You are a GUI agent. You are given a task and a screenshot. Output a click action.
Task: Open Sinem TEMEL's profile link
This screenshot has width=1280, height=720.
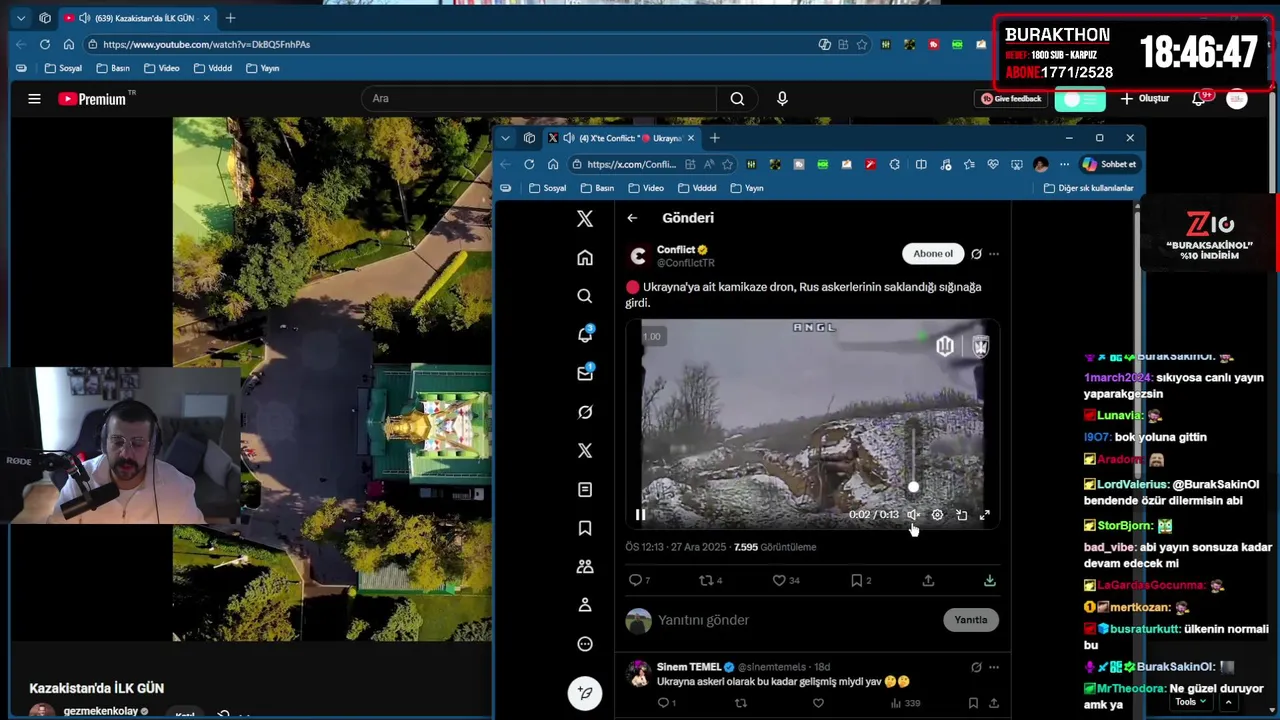pyautogui.click(x=689, y=667)
